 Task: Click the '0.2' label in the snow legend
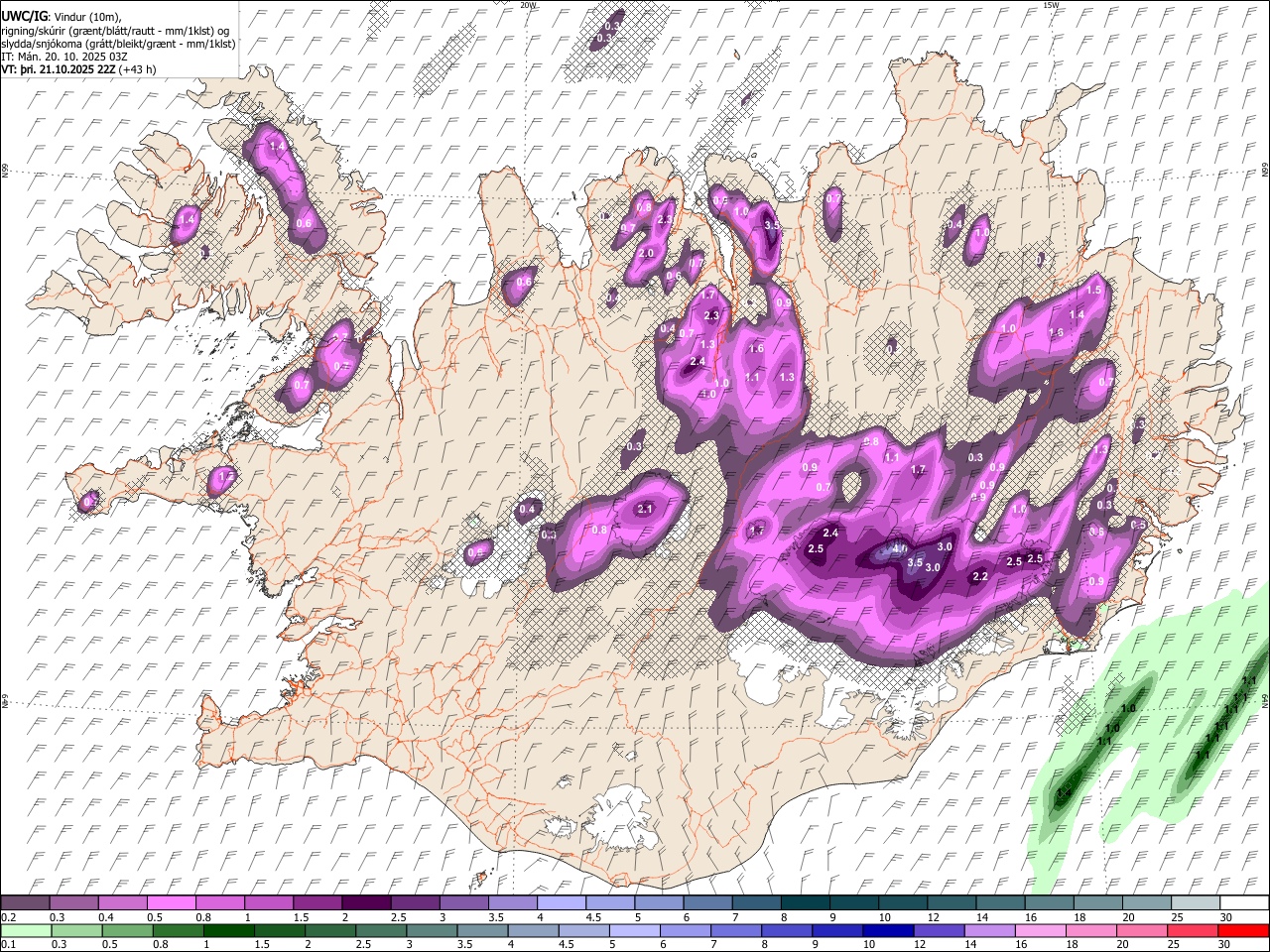pyautogui.click(x=8, y=917)
